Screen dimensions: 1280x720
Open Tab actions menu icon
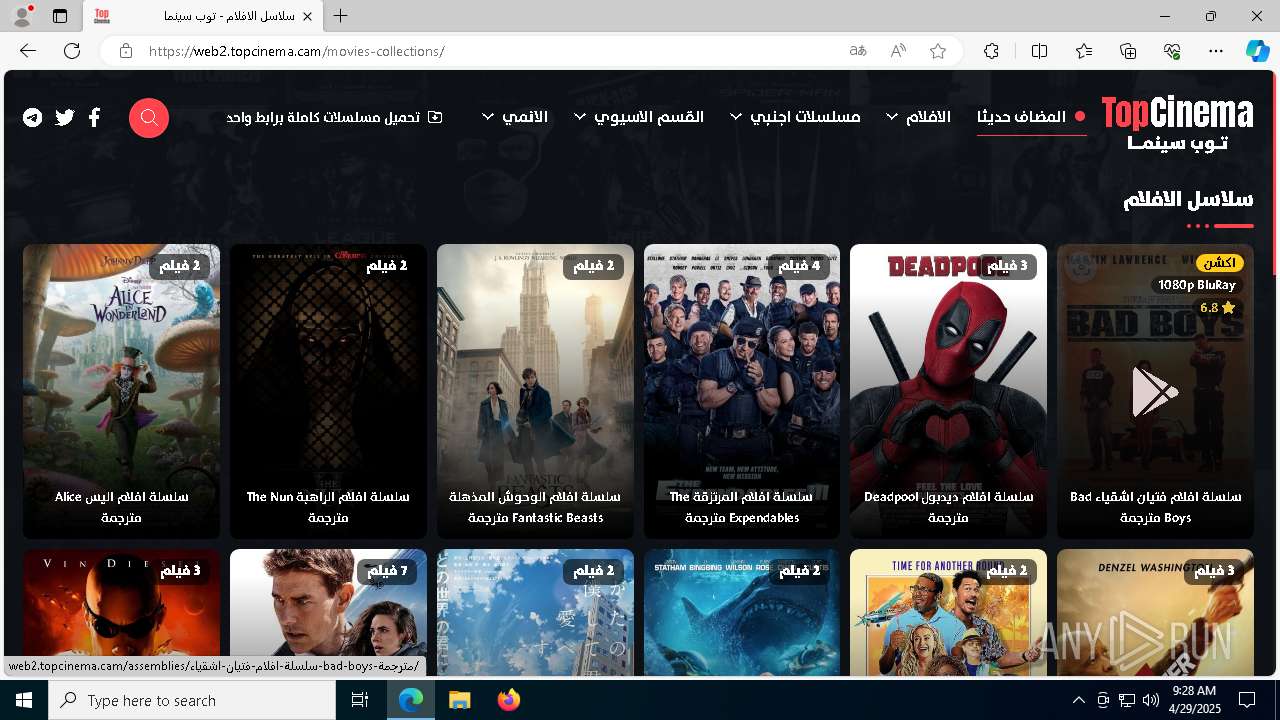[60, 16]
